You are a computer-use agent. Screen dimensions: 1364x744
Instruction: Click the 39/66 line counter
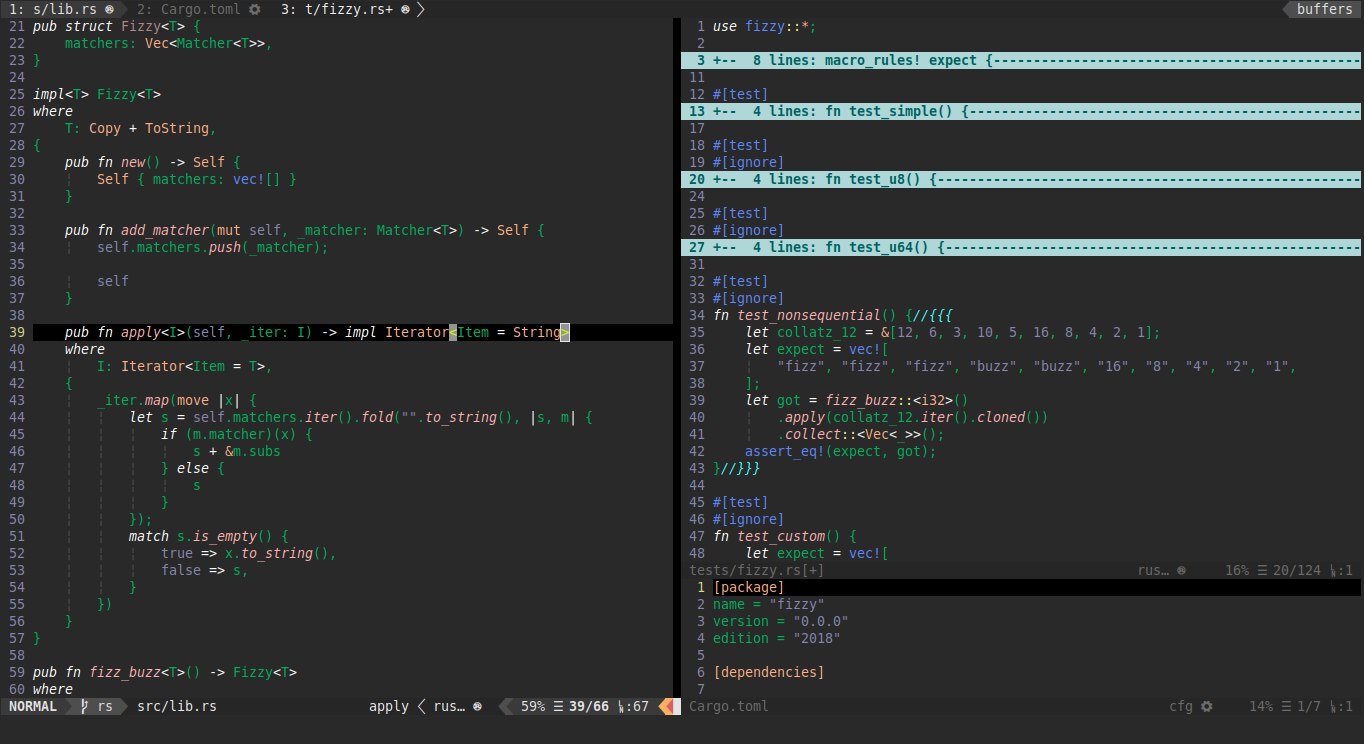coord(588,706)
